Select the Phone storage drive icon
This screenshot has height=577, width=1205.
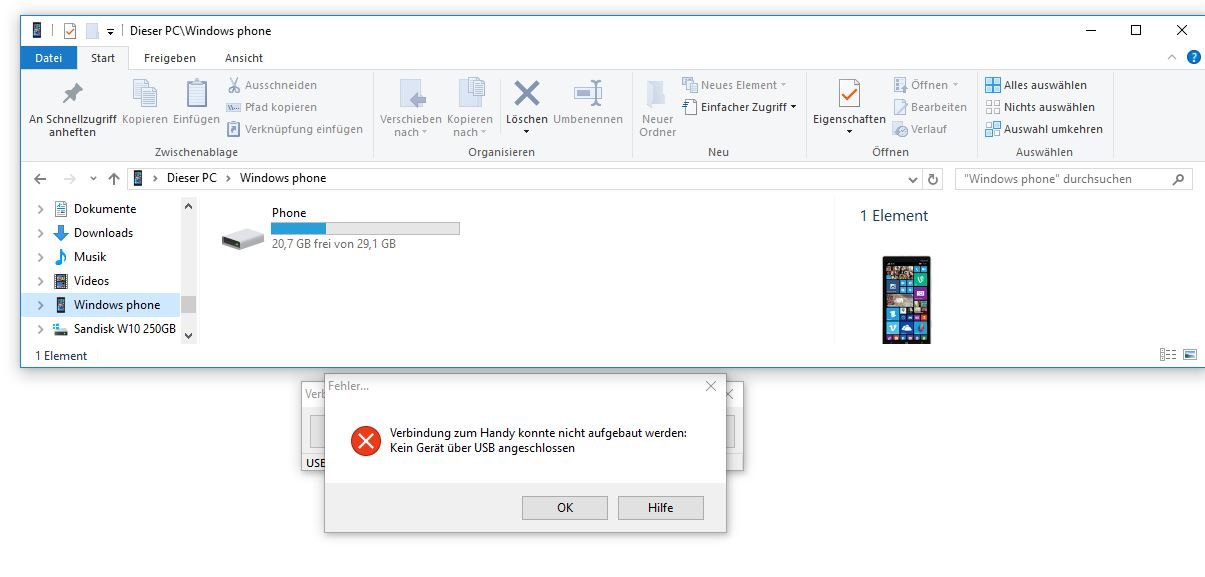coord(243,238)
